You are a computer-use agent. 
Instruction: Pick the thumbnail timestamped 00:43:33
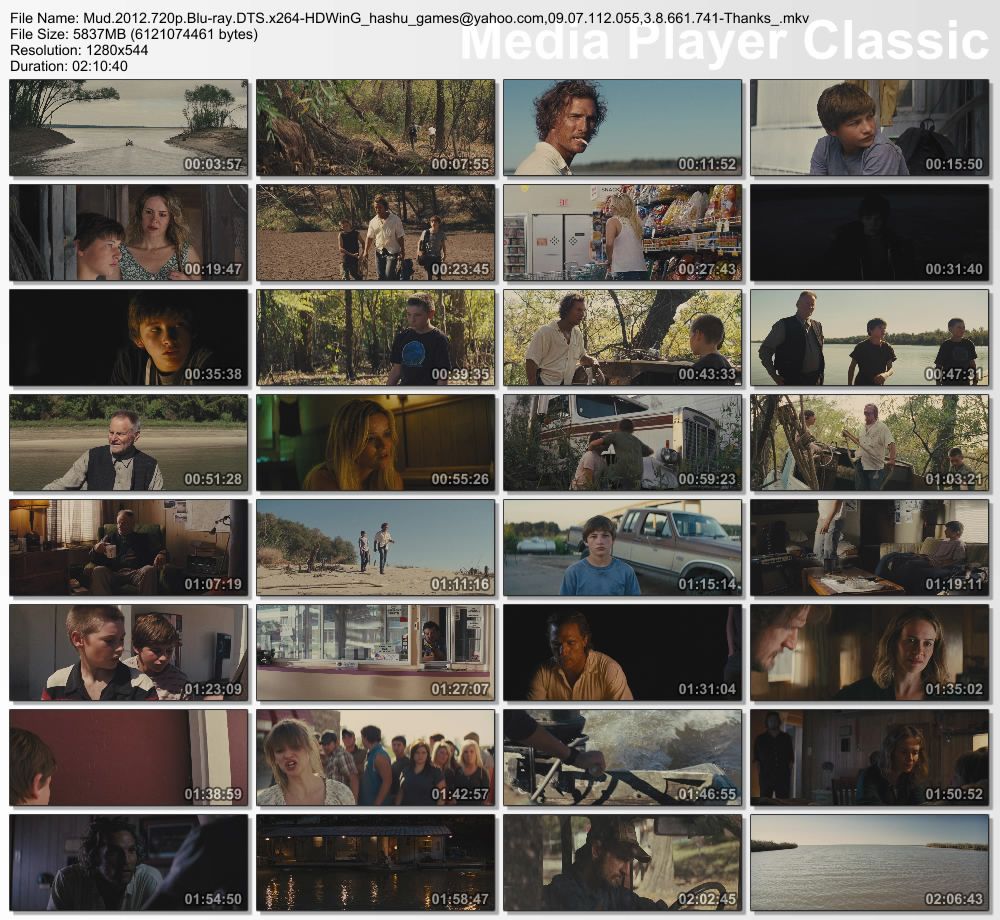point(622,338)
